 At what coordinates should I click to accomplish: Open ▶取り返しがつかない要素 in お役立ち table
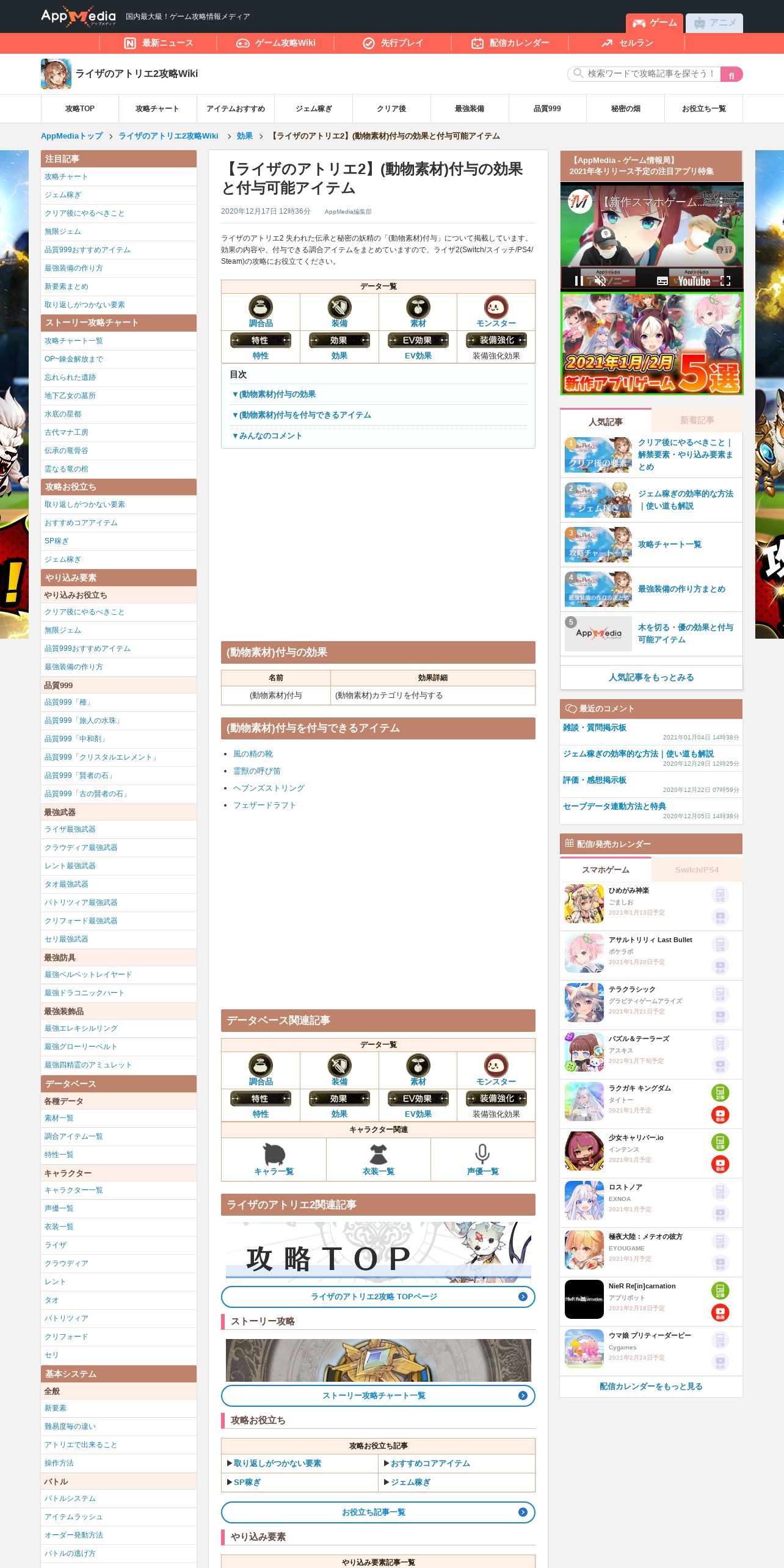(x=274, y=1463)
